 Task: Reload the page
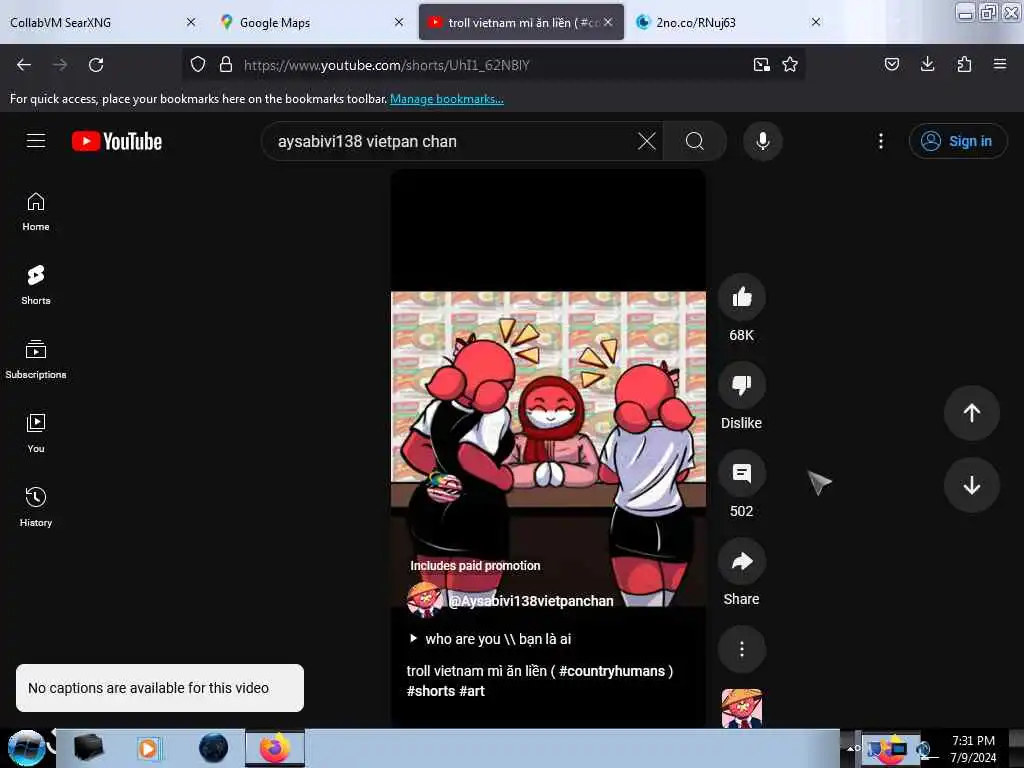pos(96,65)
